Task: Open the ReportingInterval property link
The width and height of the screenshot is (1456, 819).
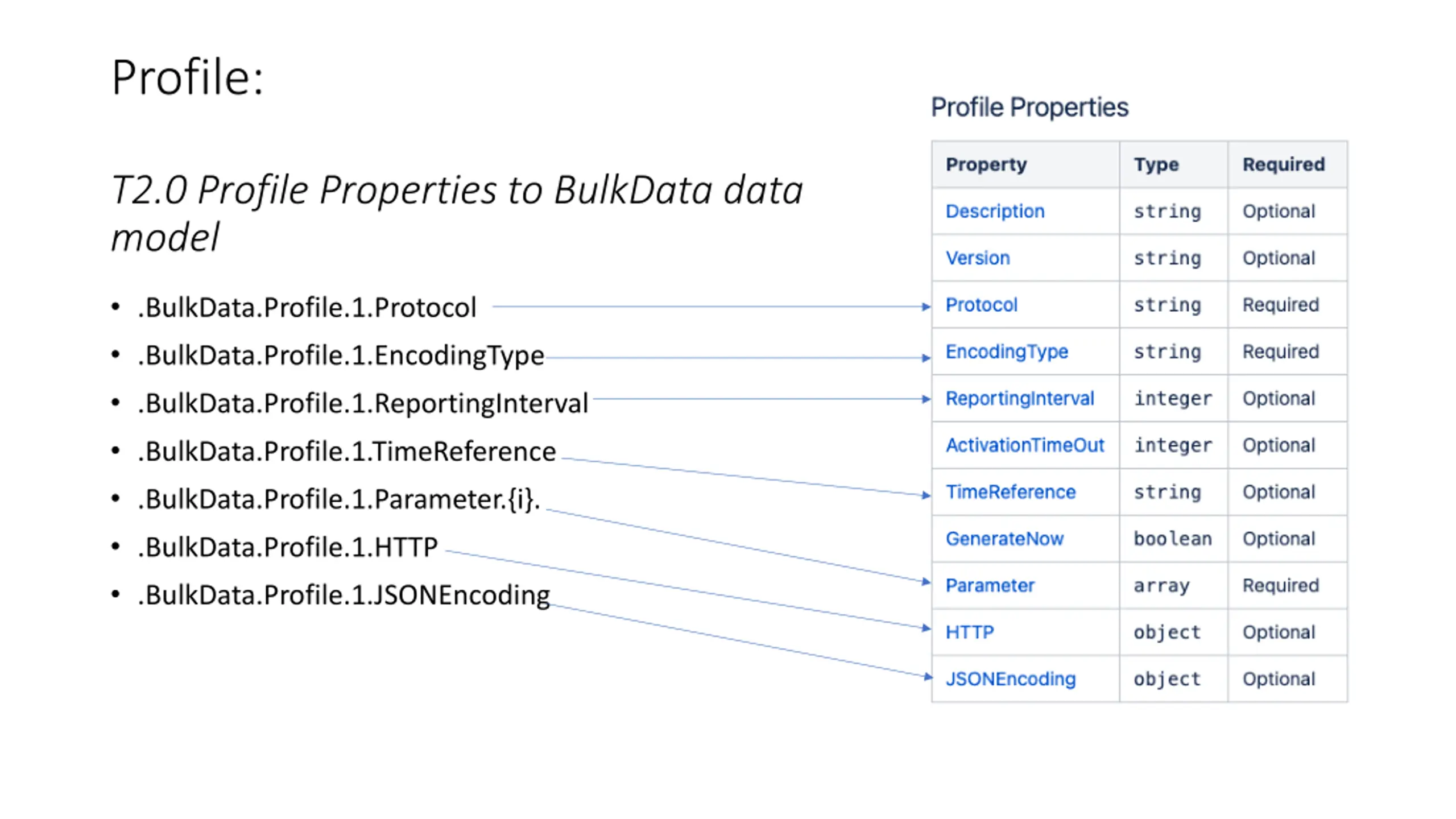Action: point(1020,398)
